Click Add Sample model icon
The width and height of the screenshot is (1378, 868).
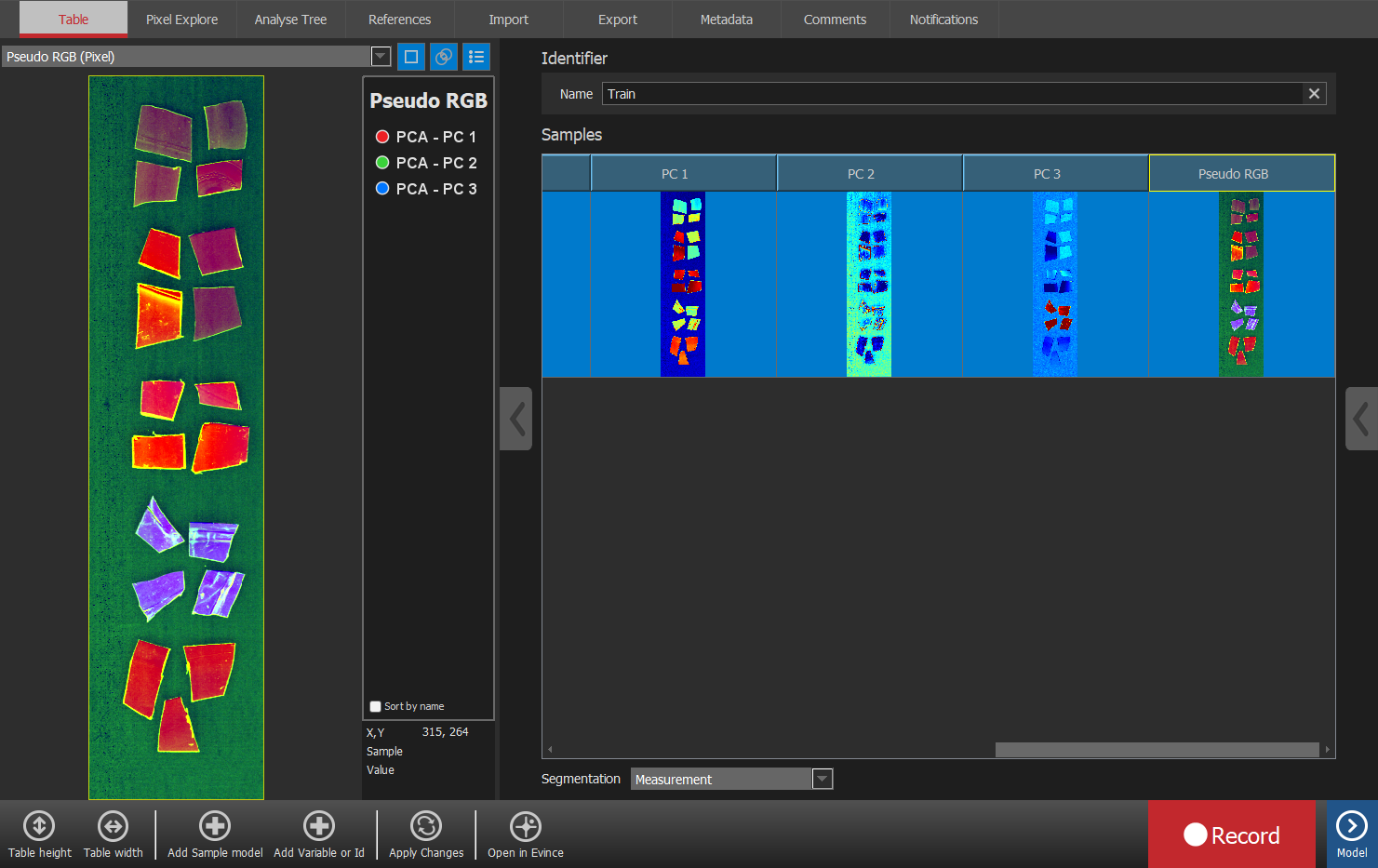[x=215, y=826]
